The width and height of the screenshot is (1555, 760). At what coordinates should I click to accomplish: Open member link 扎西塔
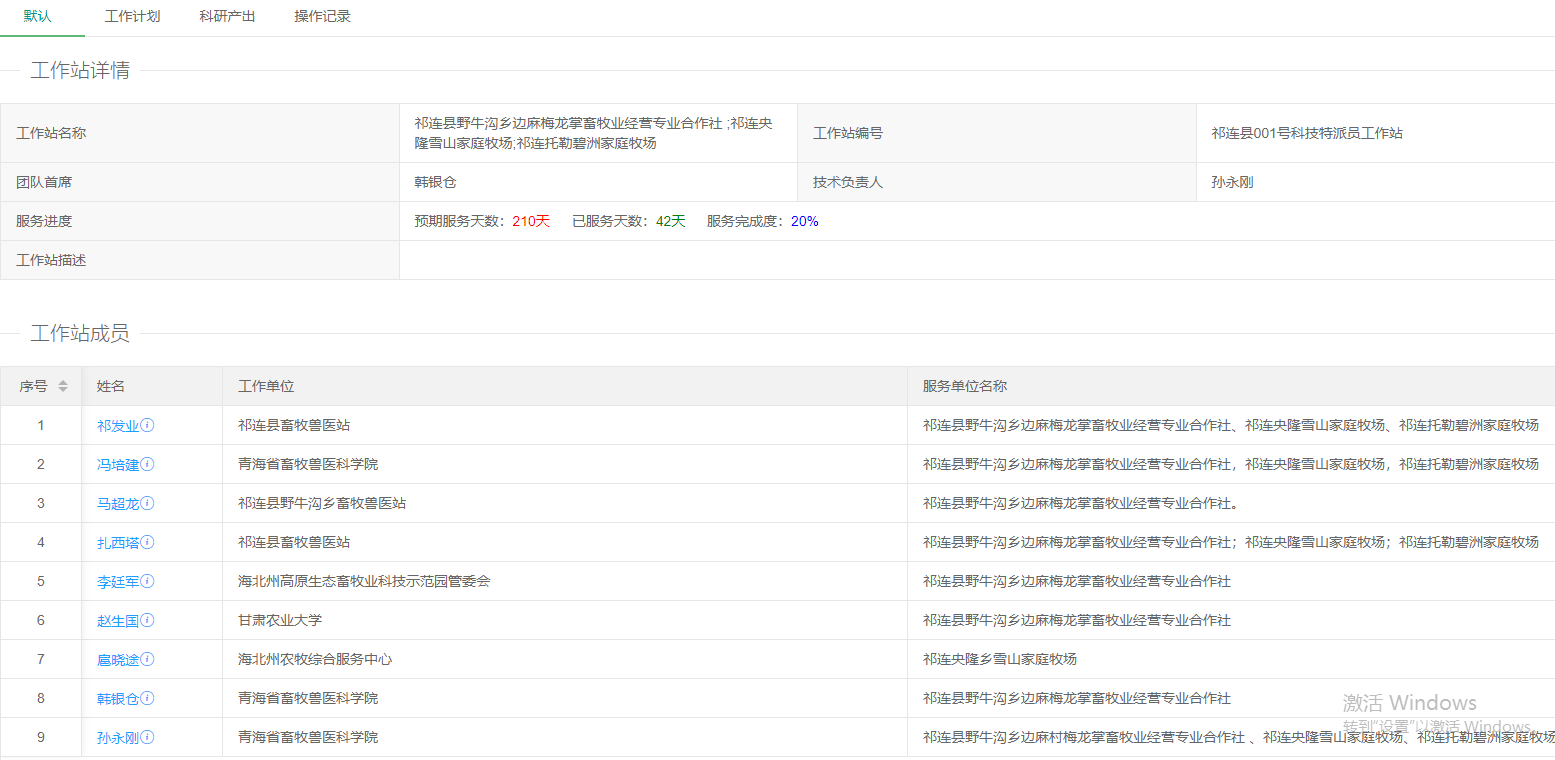(118, 543)
